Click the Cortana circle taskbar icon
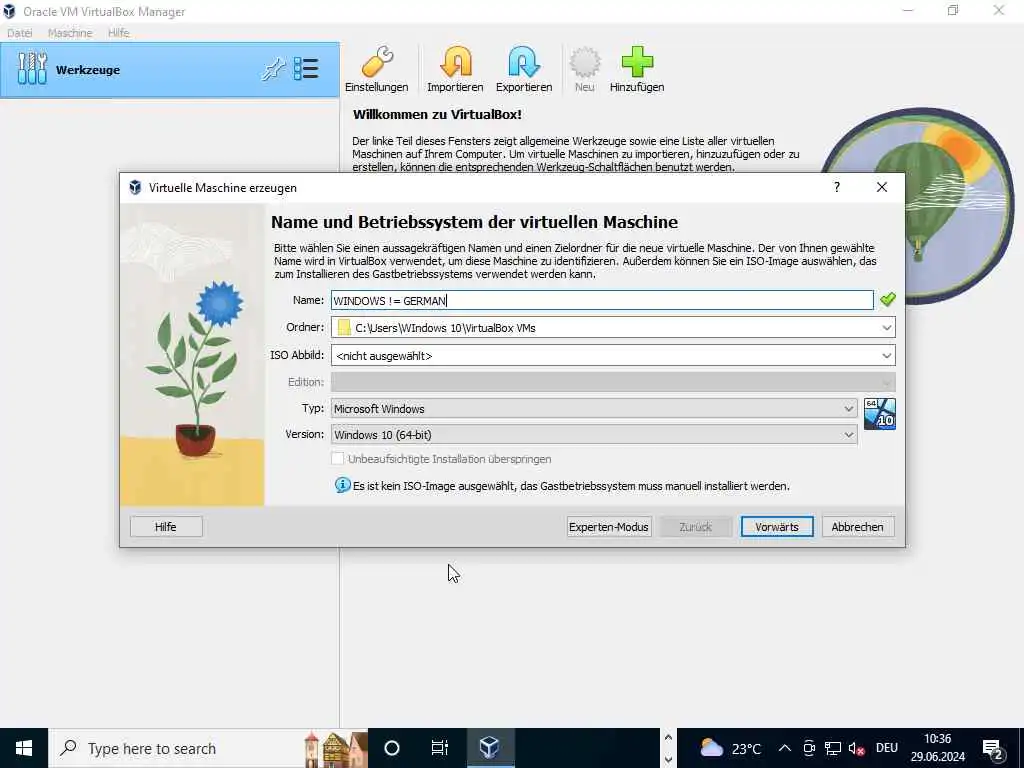This screenshot has height=768, width=1024. (392, 748)
